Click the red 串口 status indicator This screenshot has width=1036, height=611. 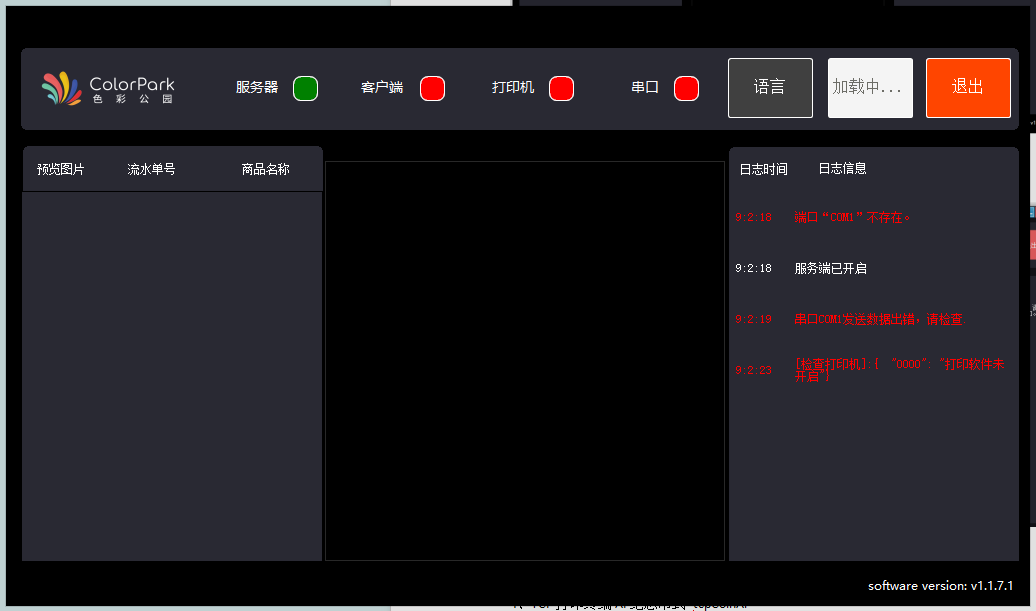click(686, 88)
